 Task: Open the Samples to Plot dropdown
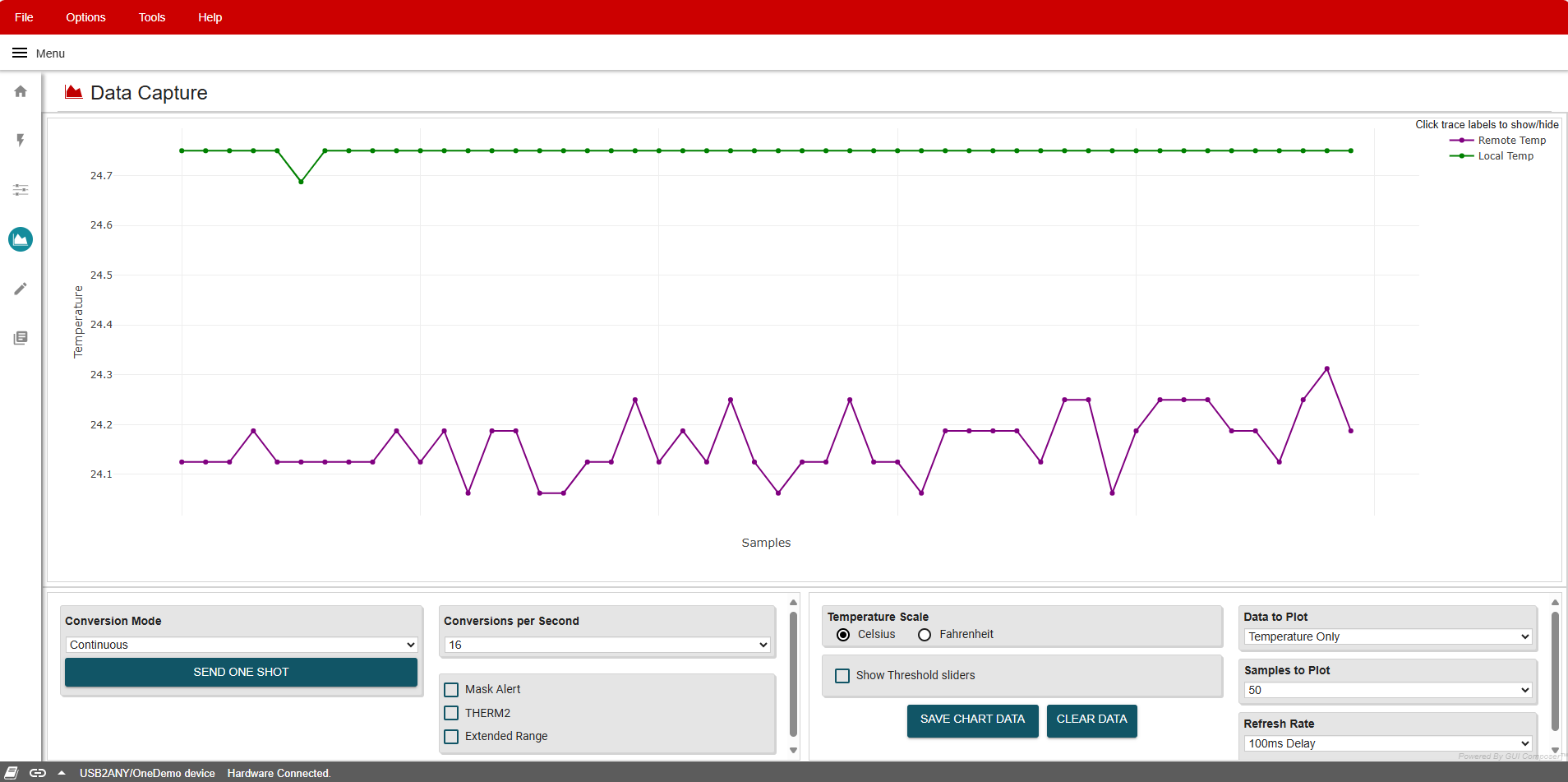pos(1387,690)
